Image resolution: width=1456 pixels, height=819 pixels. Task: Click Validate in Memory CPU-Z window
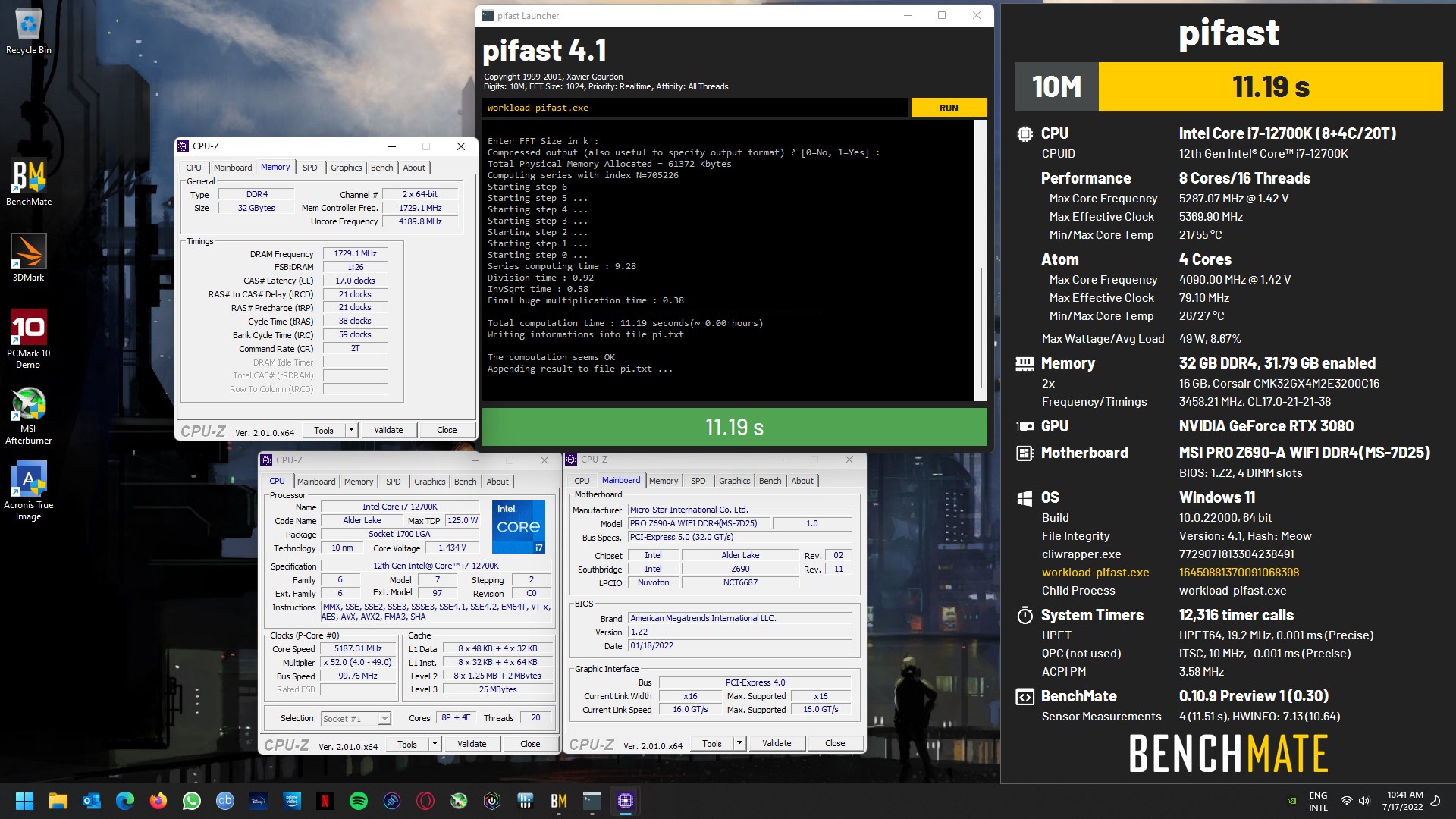(388, 430)
